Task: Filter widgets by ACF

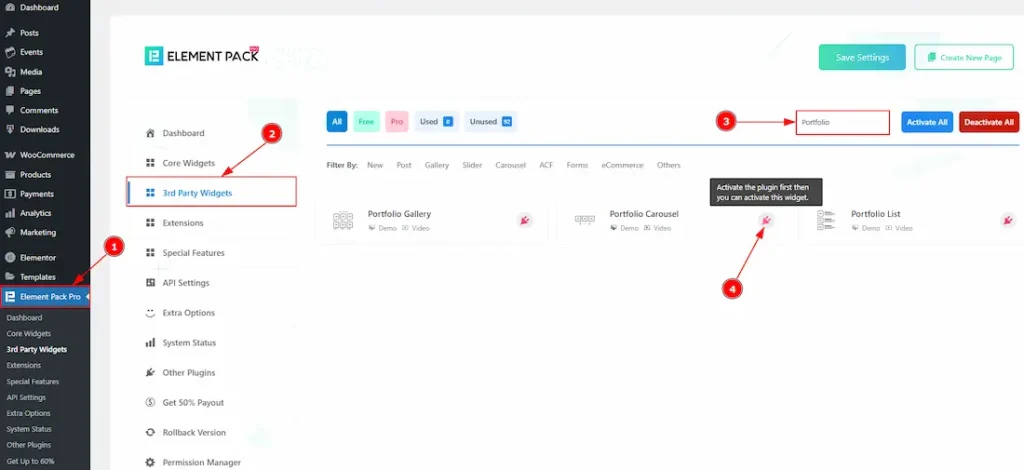Action: (x=546, y=166)
